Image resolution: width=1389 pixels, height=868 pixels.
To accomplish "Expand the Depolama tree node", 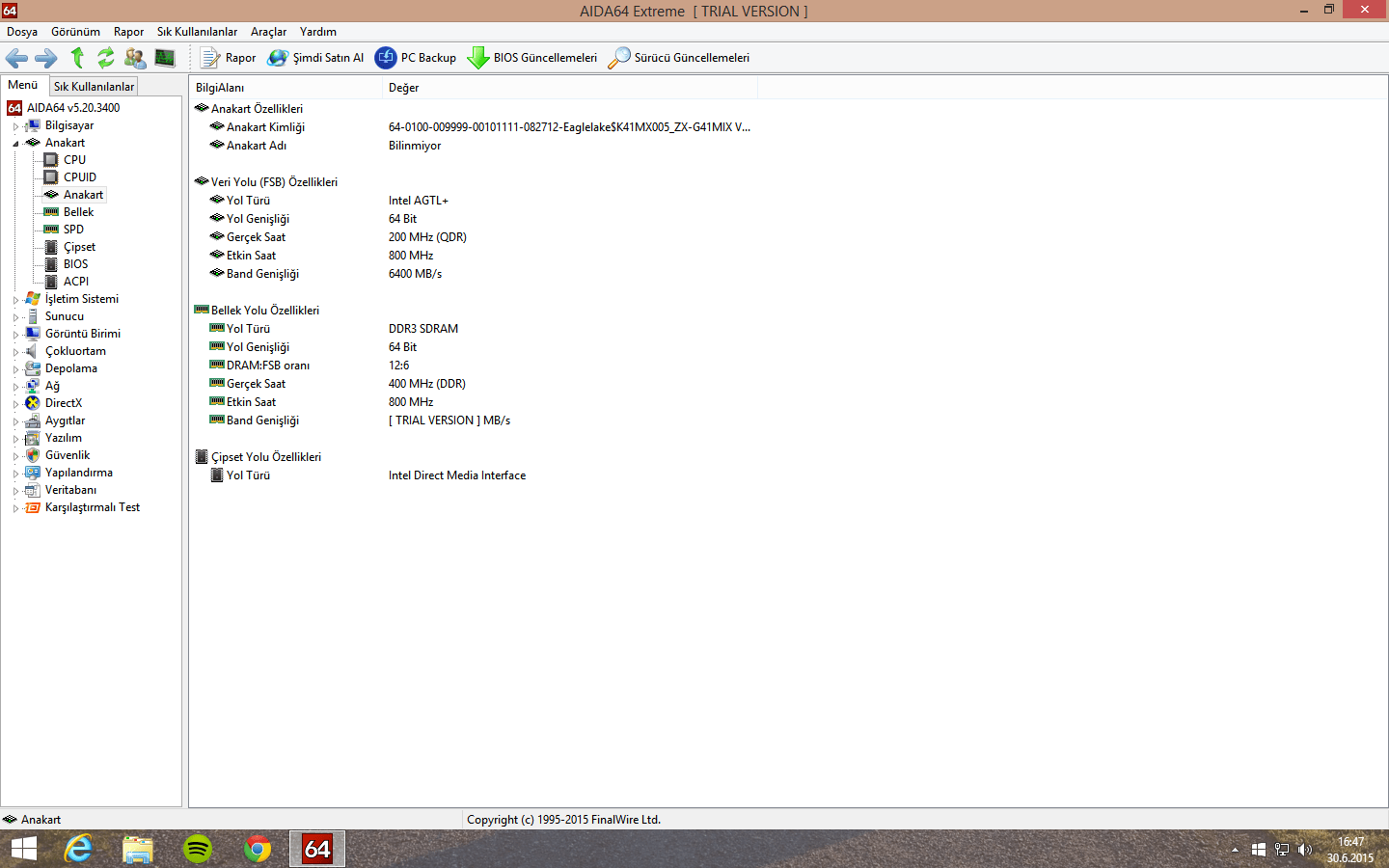I will (15, 369).
